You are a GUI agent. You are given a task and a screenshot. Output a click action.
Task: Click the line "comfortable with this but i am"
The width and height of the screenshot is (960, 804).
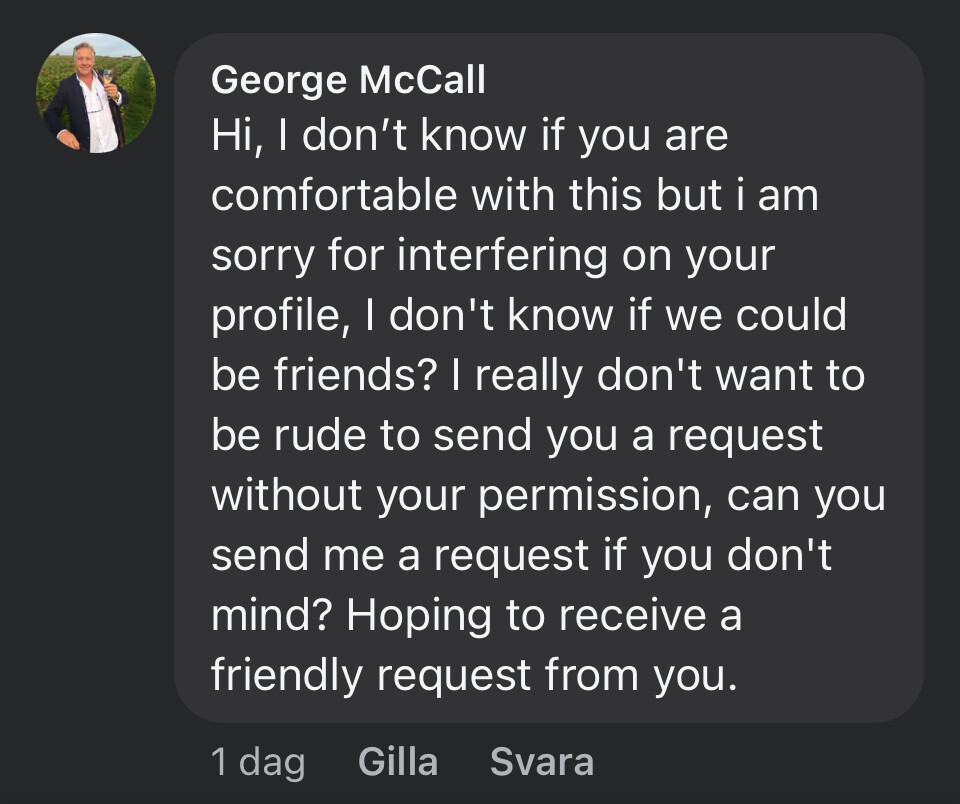pyautogui.click(x=514, y=196)
